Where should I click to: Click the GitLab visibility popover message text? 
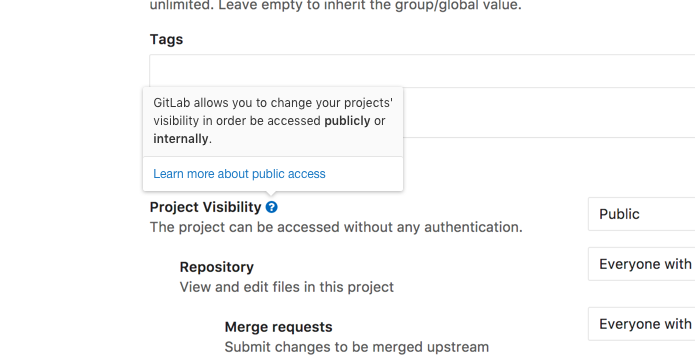pyautogui.click(x=273, y=121)
